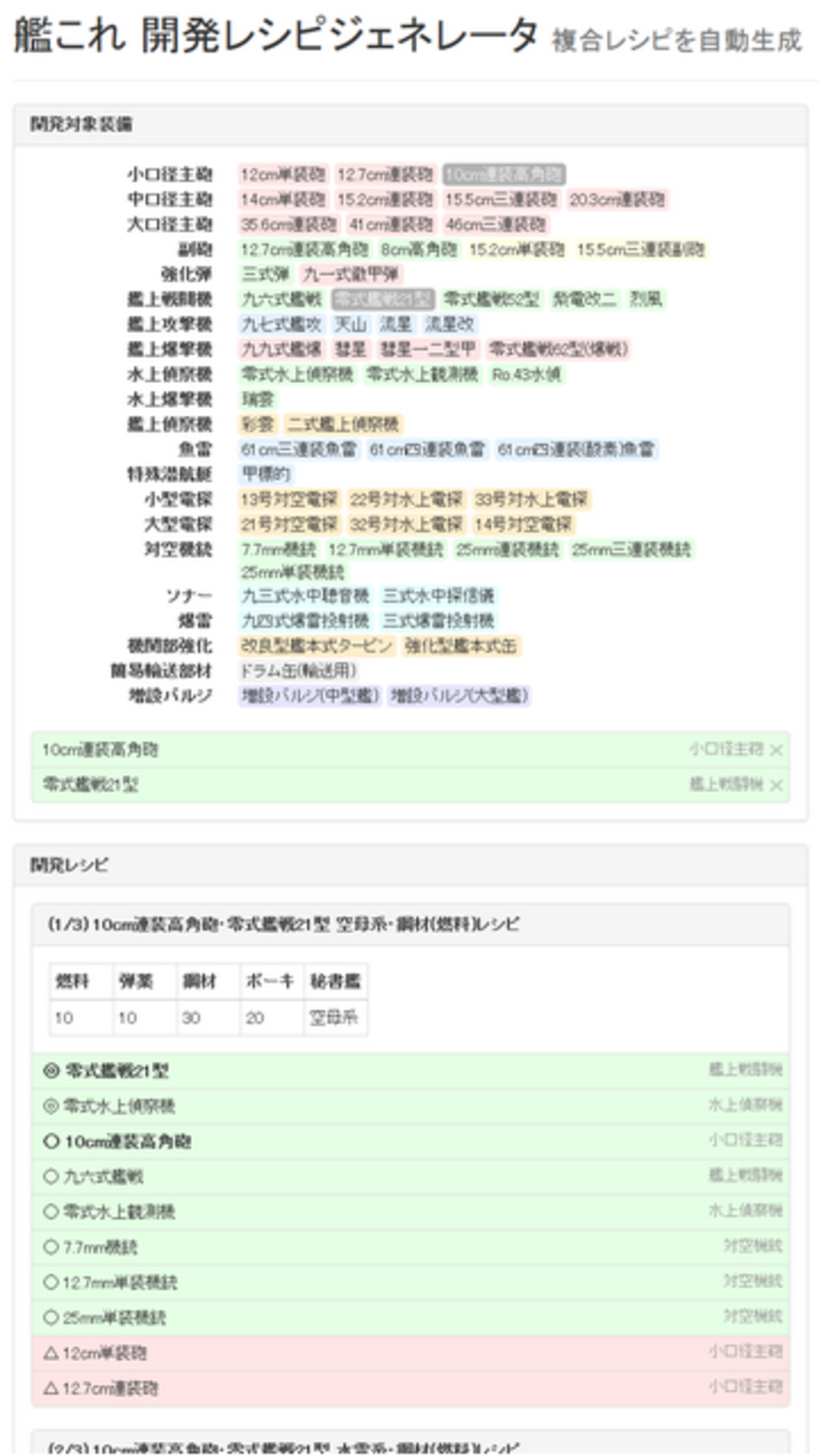Select the 32号対水上電探 tag
Screen dimensions: 819x1456
click(x=406, y=524)
